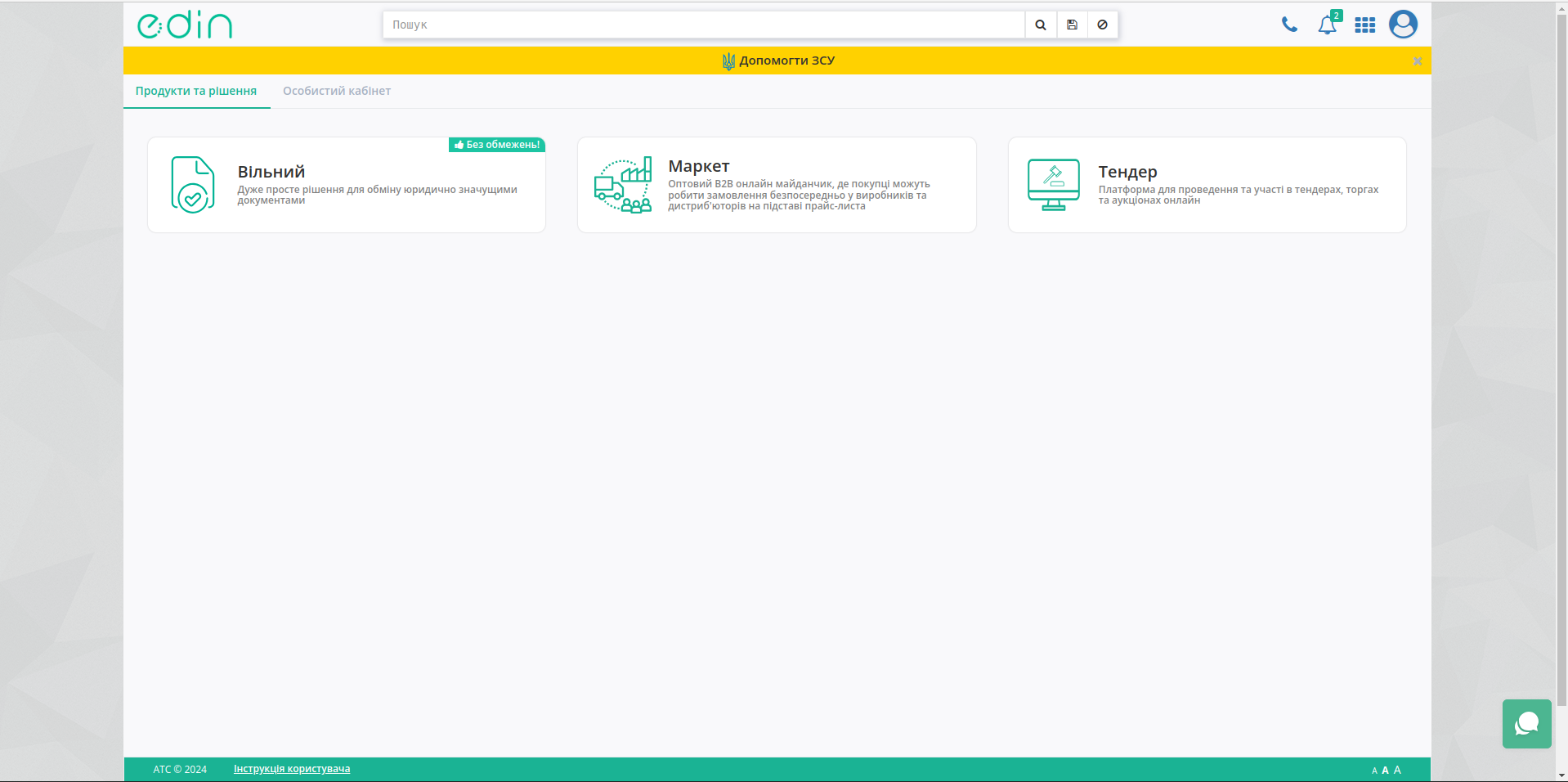Click the trident emblem in banner

click(728, 61)
